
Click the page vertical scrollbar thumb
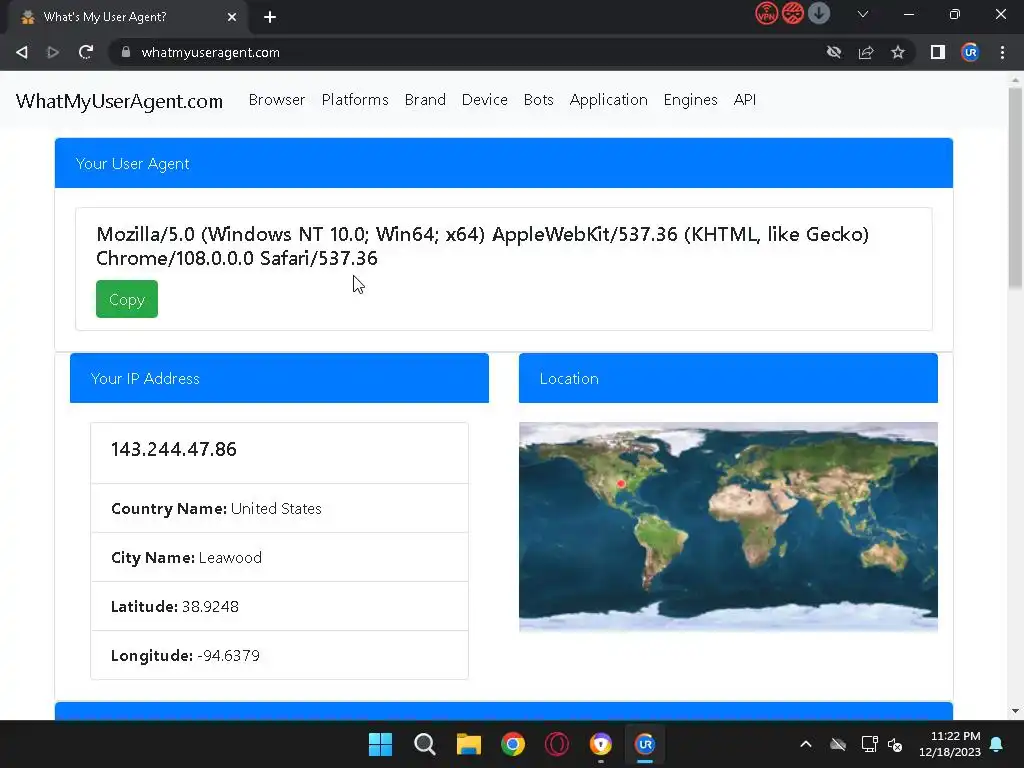[1015, 188]
